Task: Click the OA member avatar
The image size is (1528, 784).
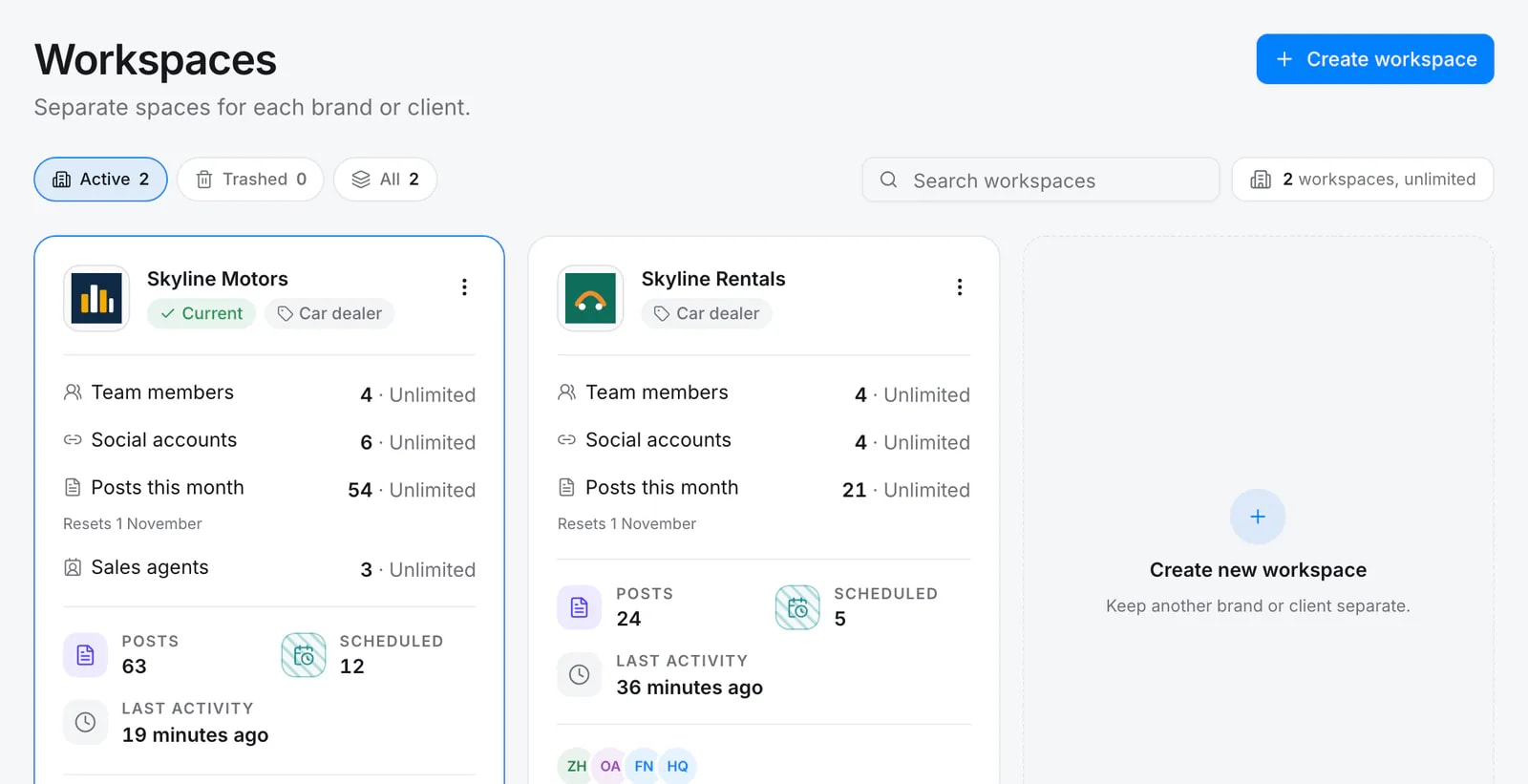Action: click(610, 766)
